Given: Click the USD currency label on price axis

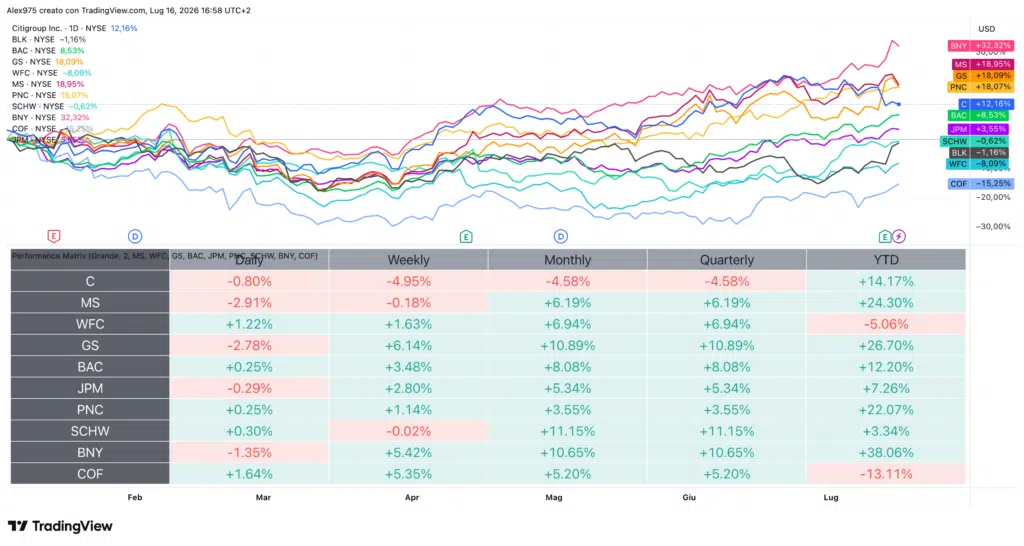Looking at the screenshot, I should tap(986, 29).
